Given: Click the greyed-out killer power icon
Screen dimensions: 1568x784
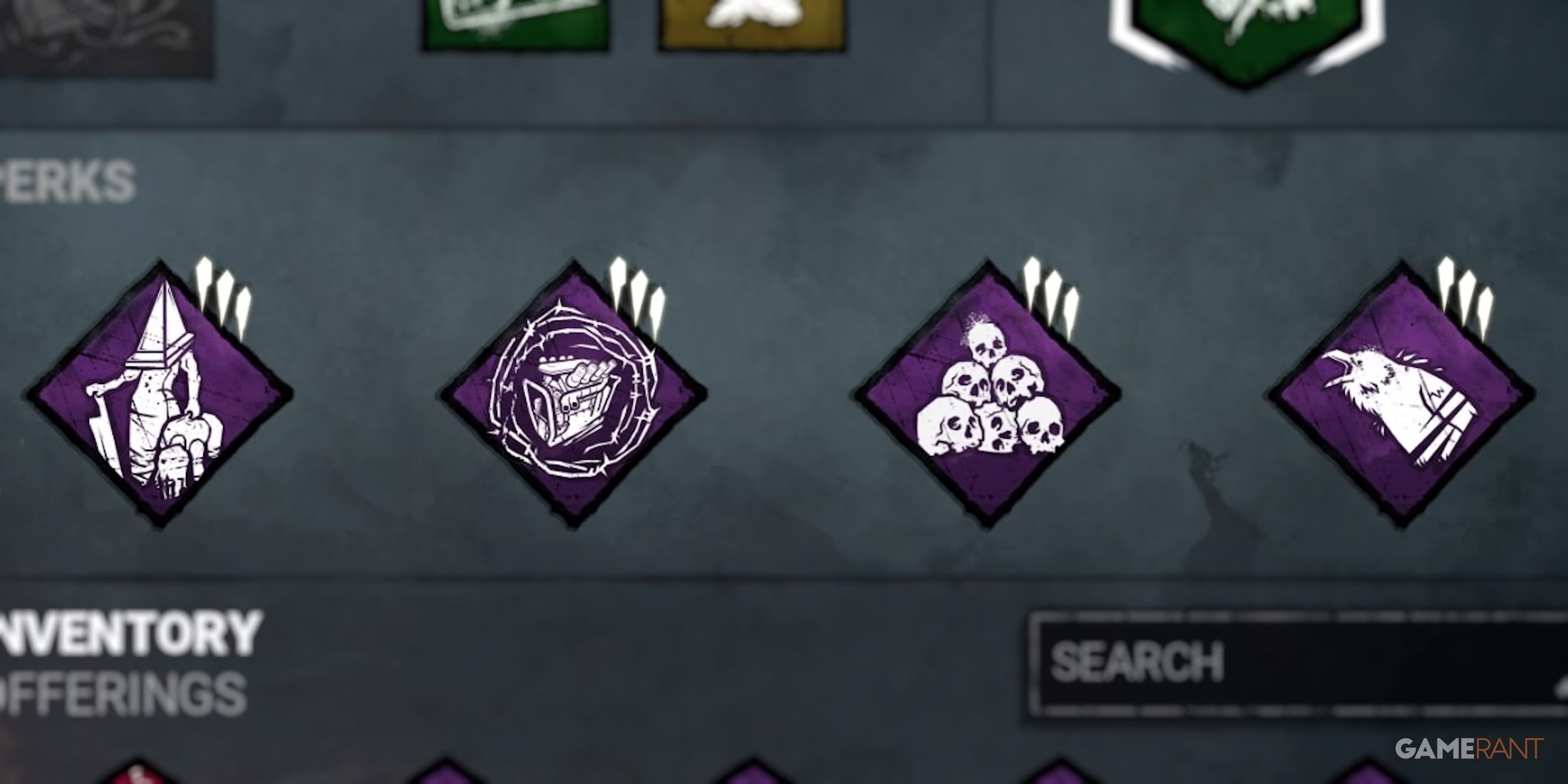Looking at the screenshot, I should [105, 36].
